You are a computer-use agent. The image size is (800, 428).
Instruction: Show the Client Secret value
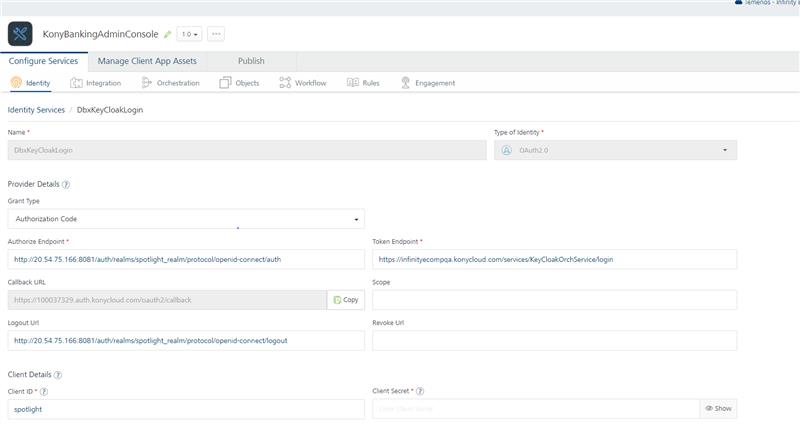coord(718,409)
